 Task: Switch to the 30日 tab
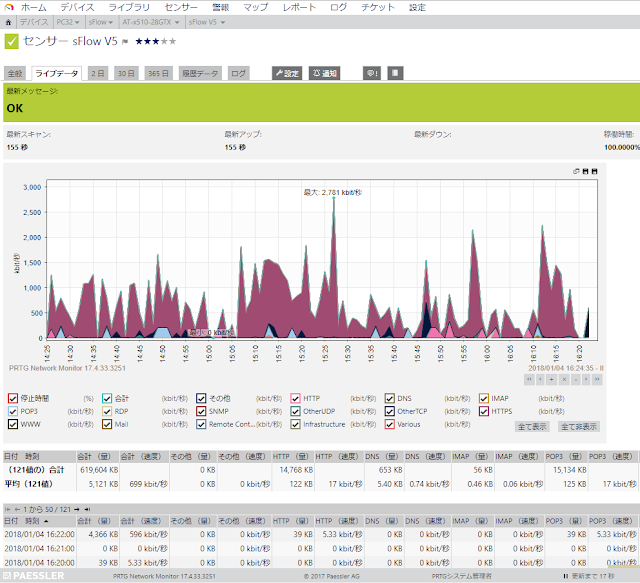[126, 73]
